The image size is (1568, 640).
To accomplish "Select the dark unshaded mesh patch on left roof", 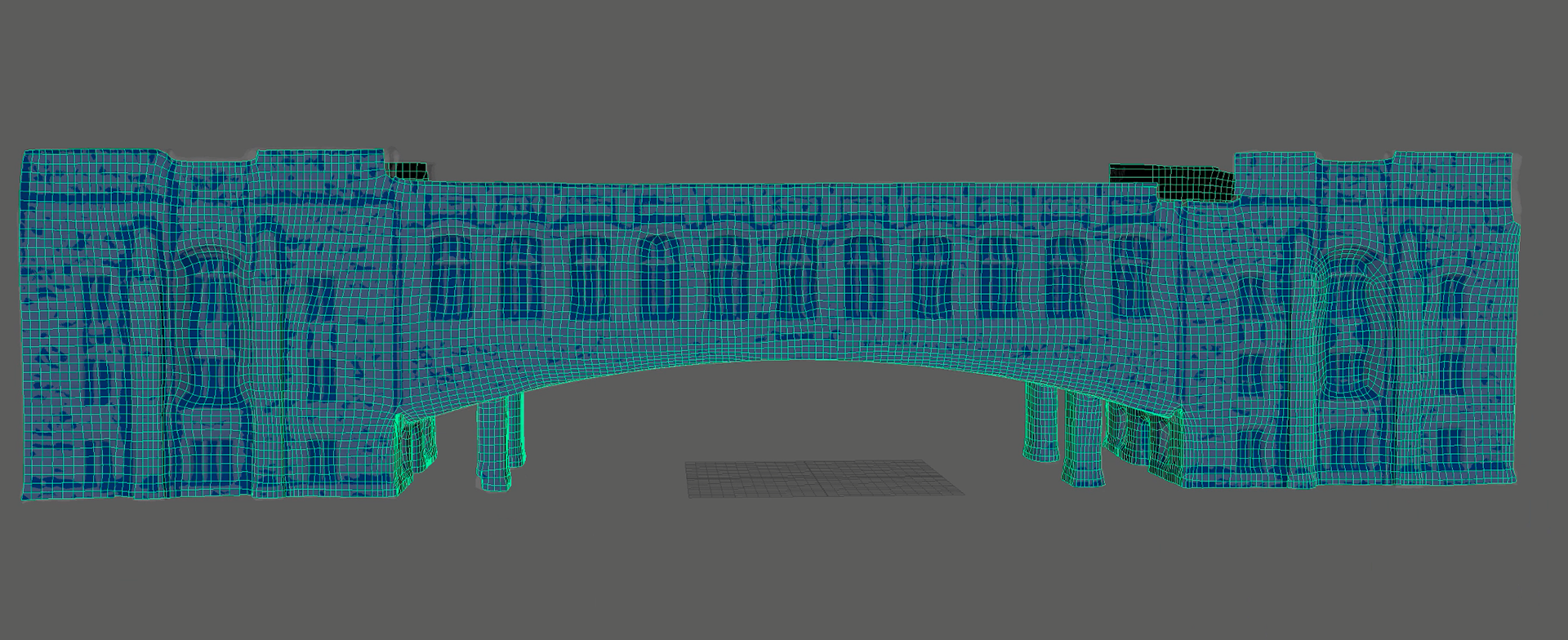I will point(408,171).
